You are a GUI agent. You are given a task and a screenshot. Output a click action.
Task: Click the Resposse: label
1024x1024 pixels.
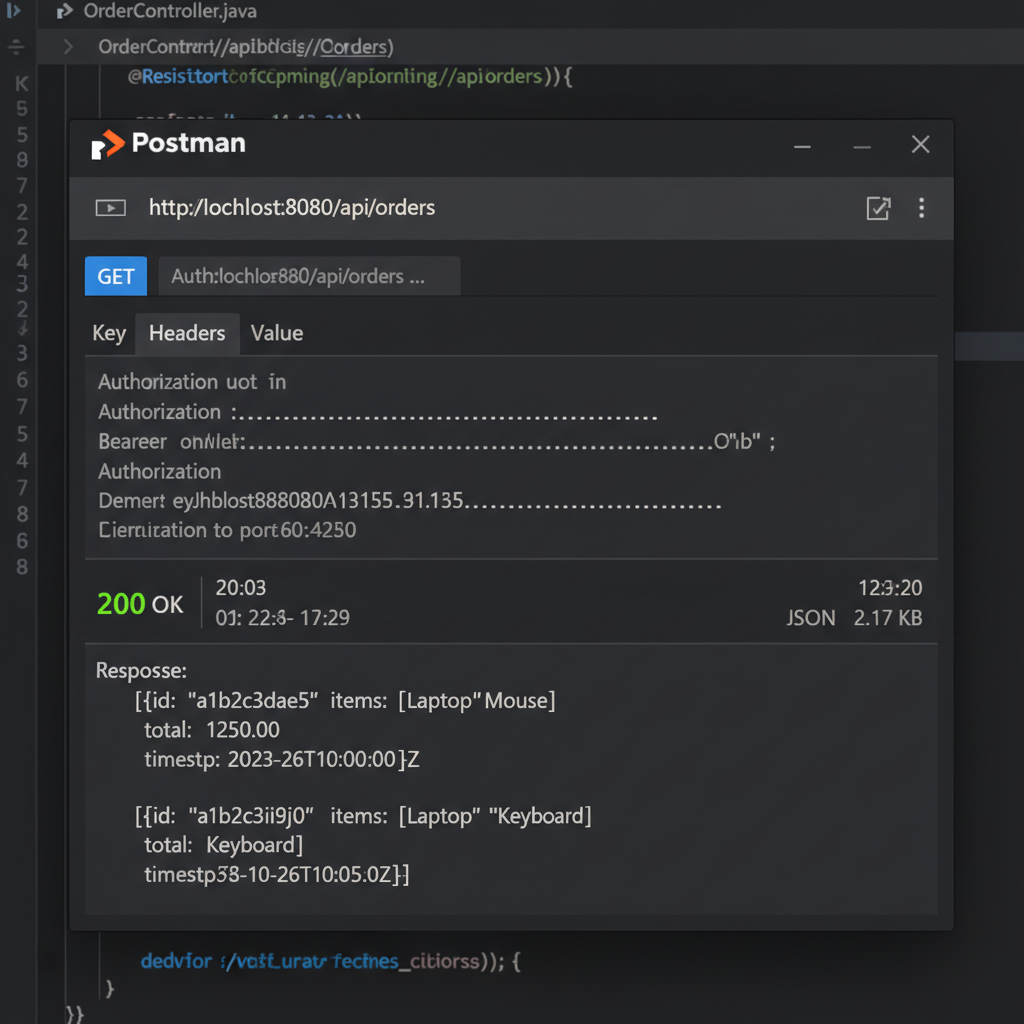(141, 671)
